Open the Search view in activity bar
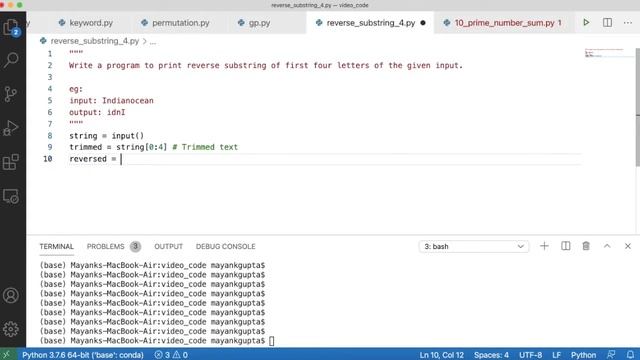Image resolution: width=640 pixels, height=360 pixels. coord(11,60)
